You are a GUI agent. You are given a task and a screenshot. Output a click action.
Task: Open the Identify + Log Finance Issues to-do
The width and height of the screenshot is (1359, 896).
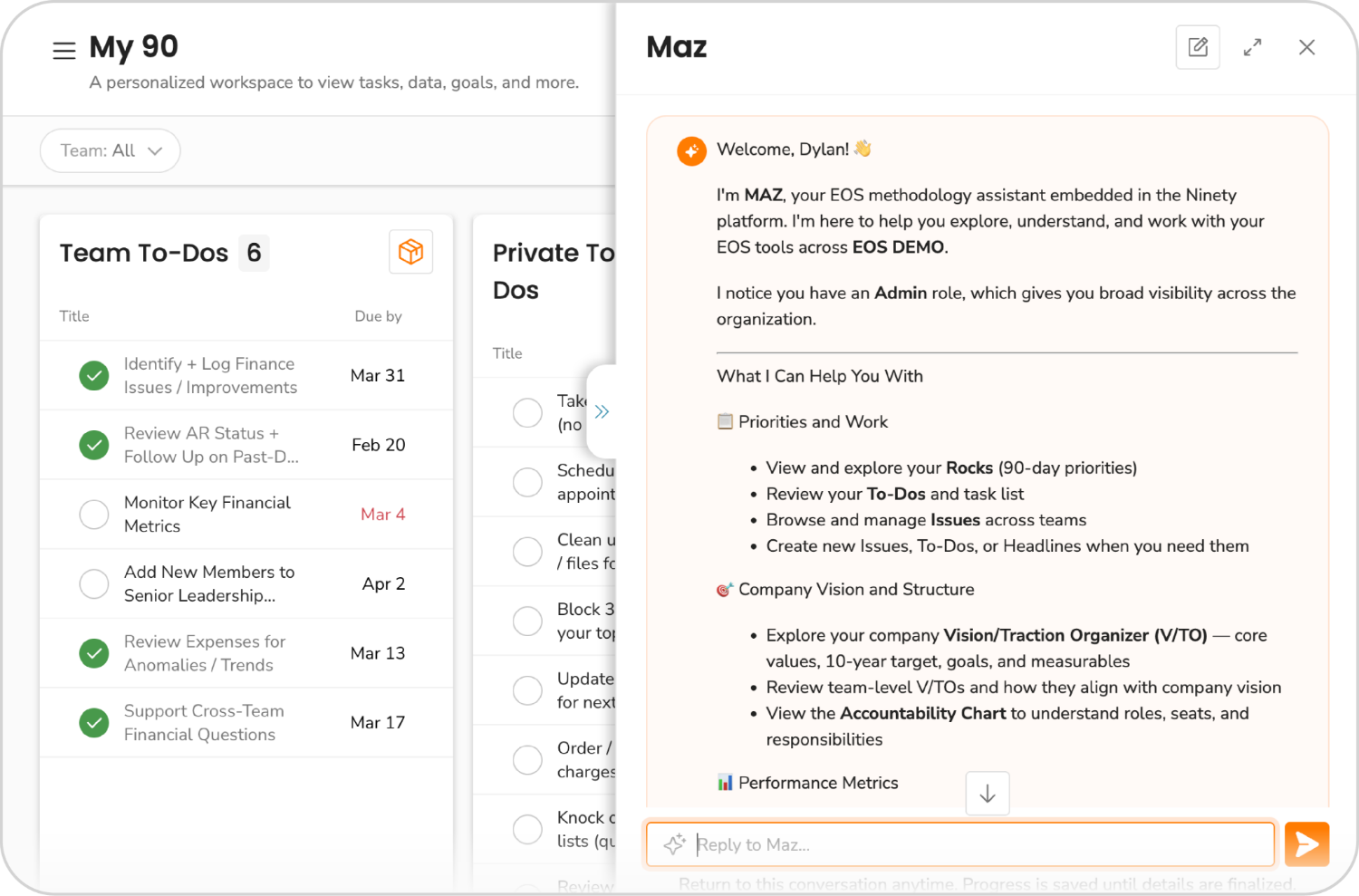click(208, 375)
